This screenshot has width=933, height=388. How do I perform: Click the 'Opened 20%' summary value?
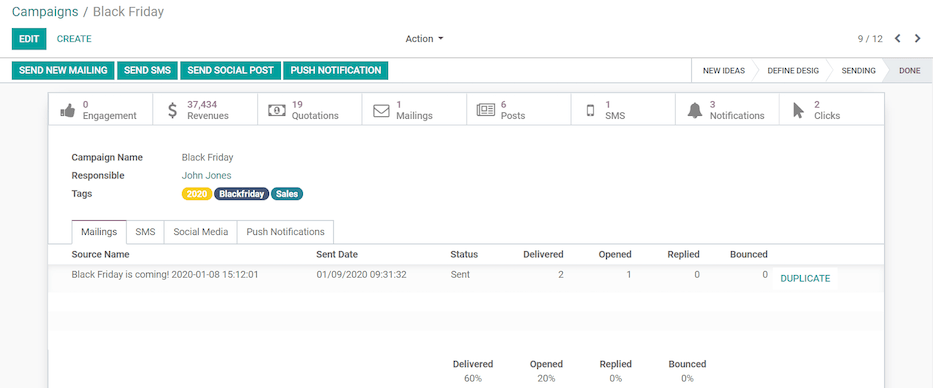546,378
